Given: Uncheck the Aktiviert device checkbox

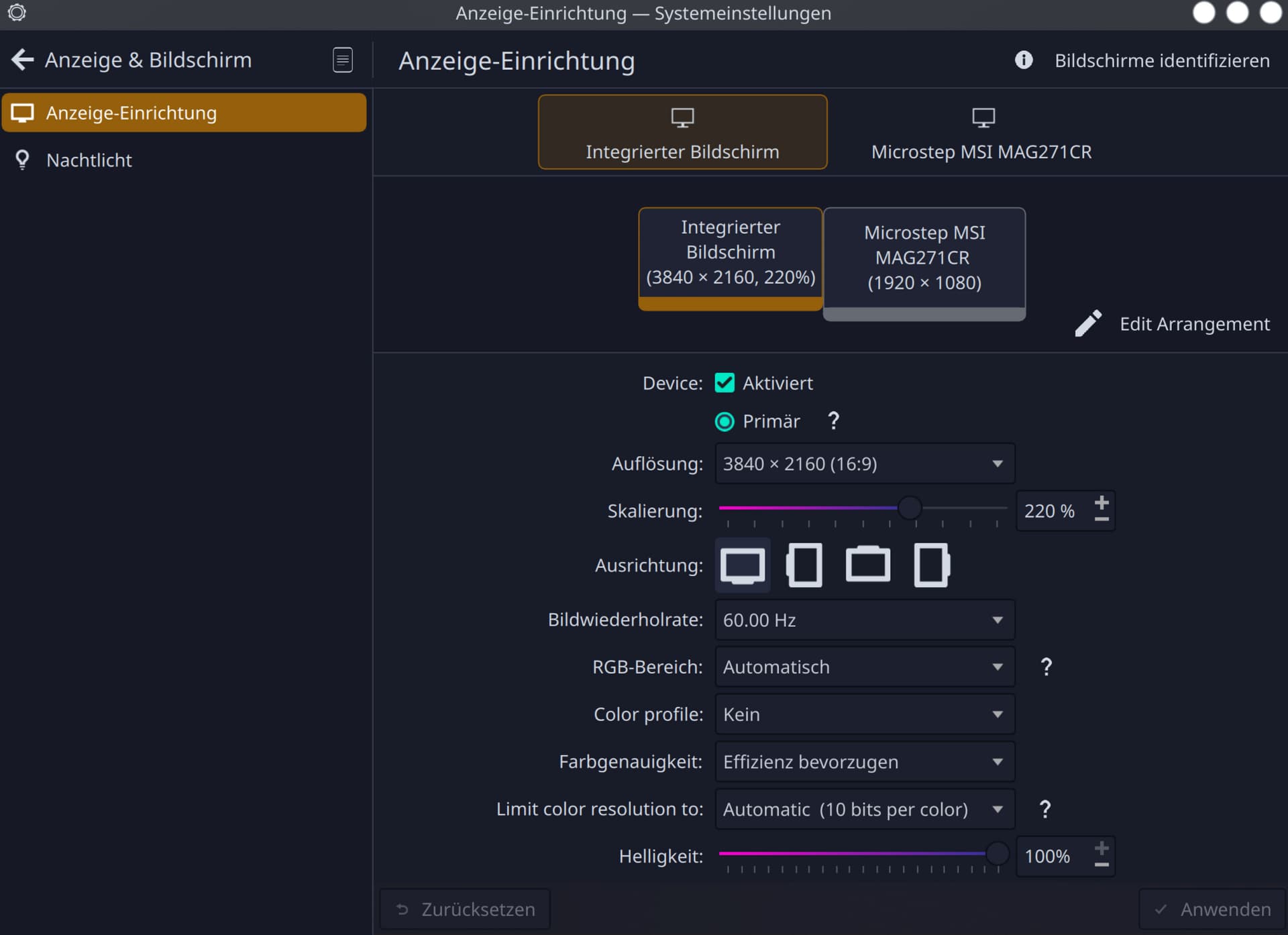Looking at the screenshot, I should (724, 382).
